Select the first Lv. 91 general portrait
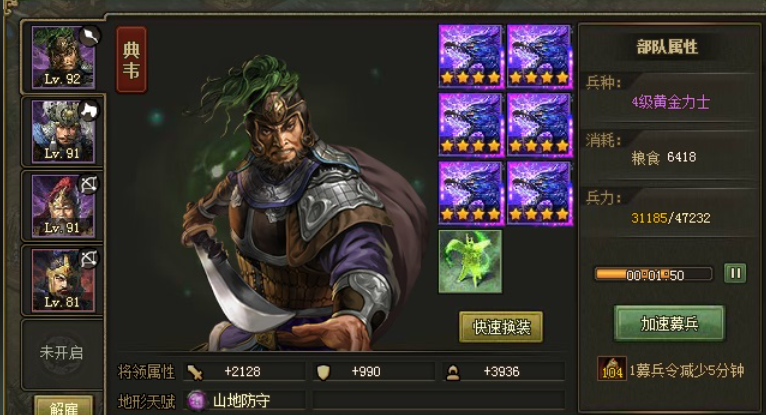 pos(63,131)
